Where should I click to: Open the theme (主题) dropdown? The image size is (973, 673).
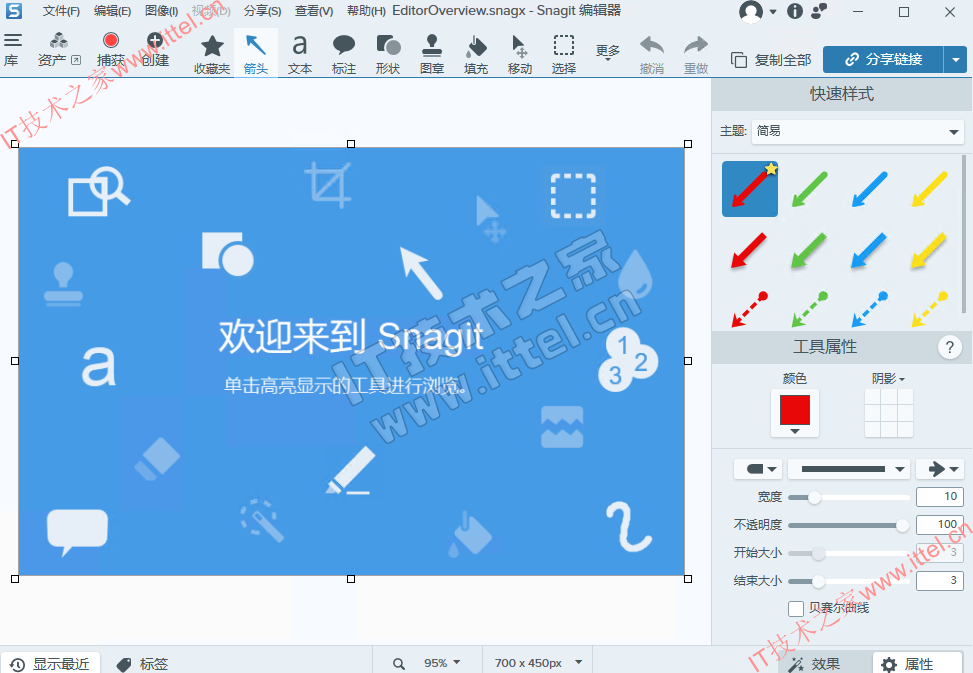pos(858,131)
